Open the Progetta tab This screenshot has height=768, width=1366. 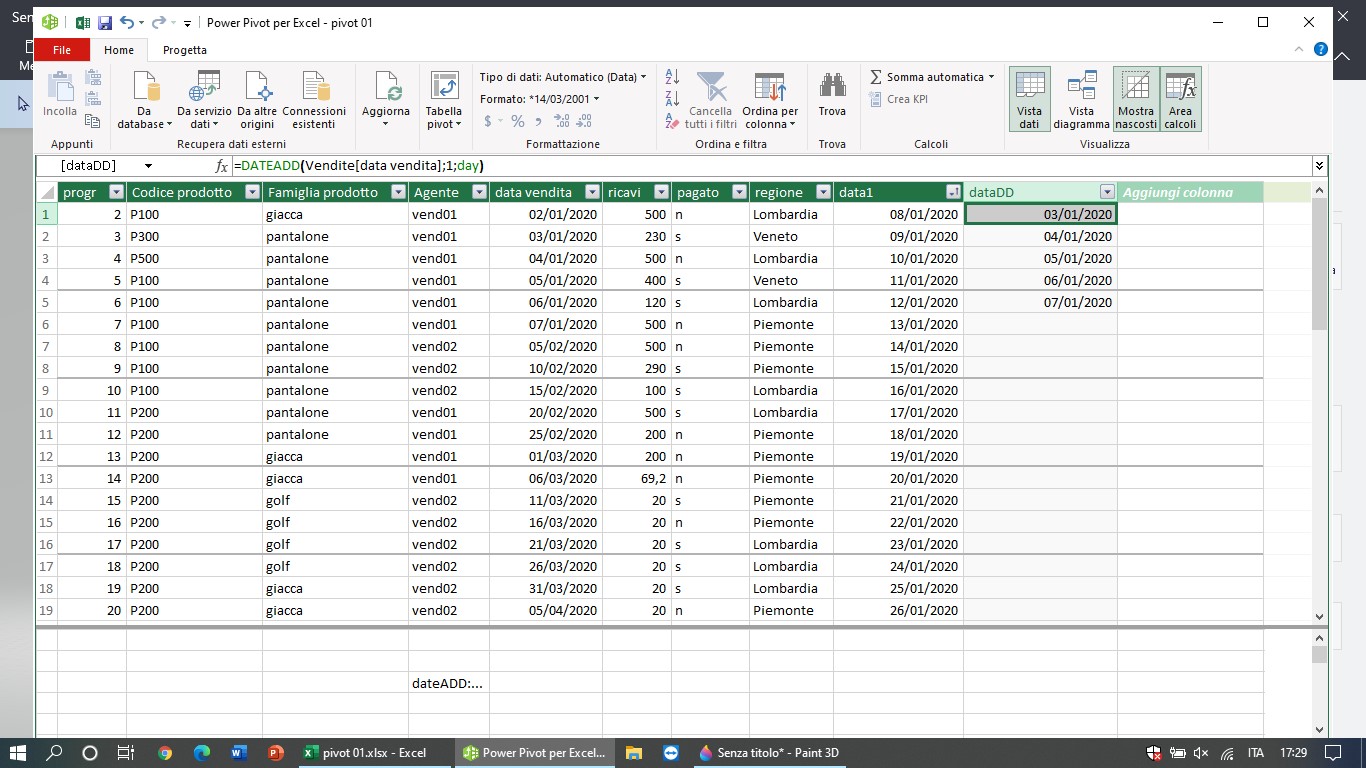185,50
